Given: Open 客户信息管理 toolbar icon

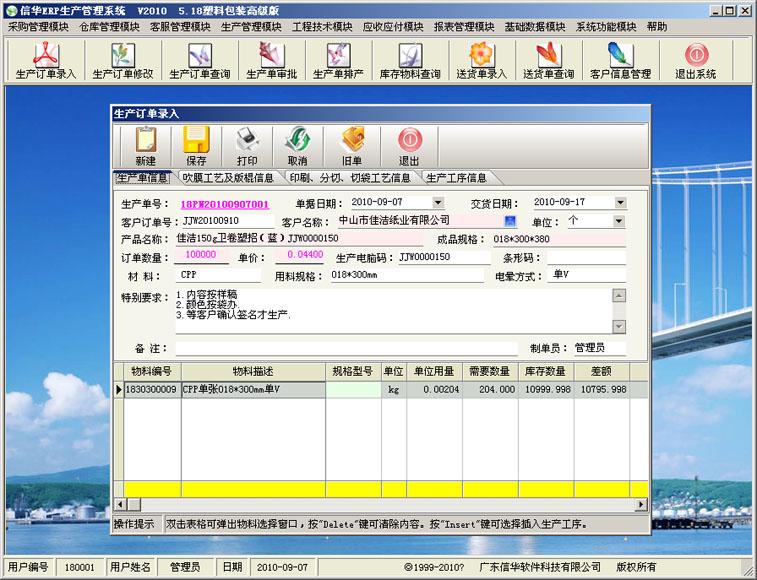Looking at the screenshot, I should click(621, 61).
